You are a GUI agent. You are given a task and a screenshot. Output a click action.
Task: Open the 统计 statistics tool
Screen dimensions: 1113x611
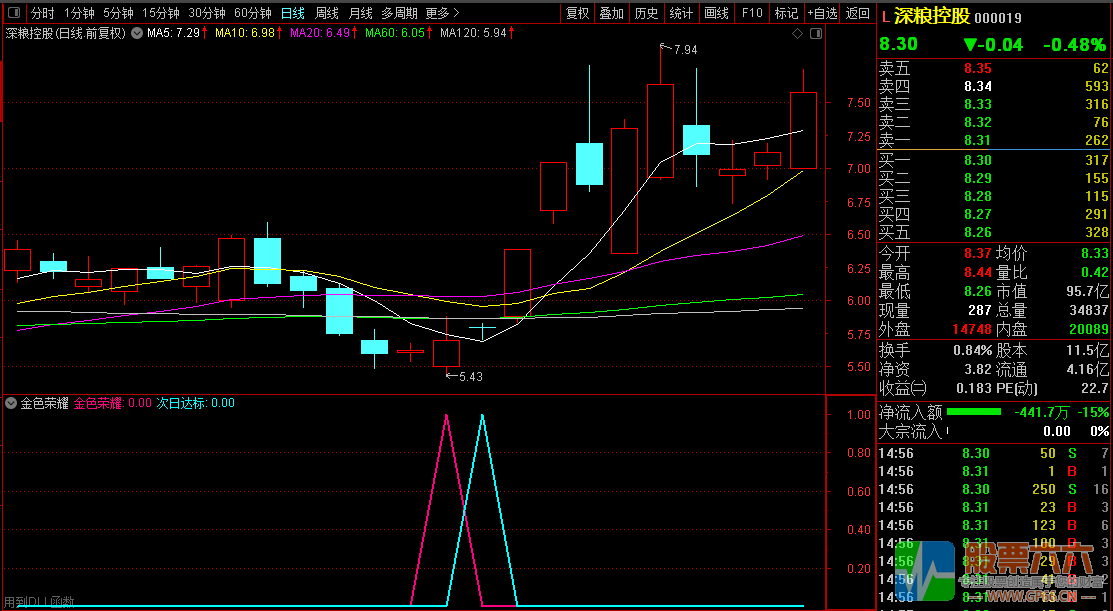[x=681, y=13]
